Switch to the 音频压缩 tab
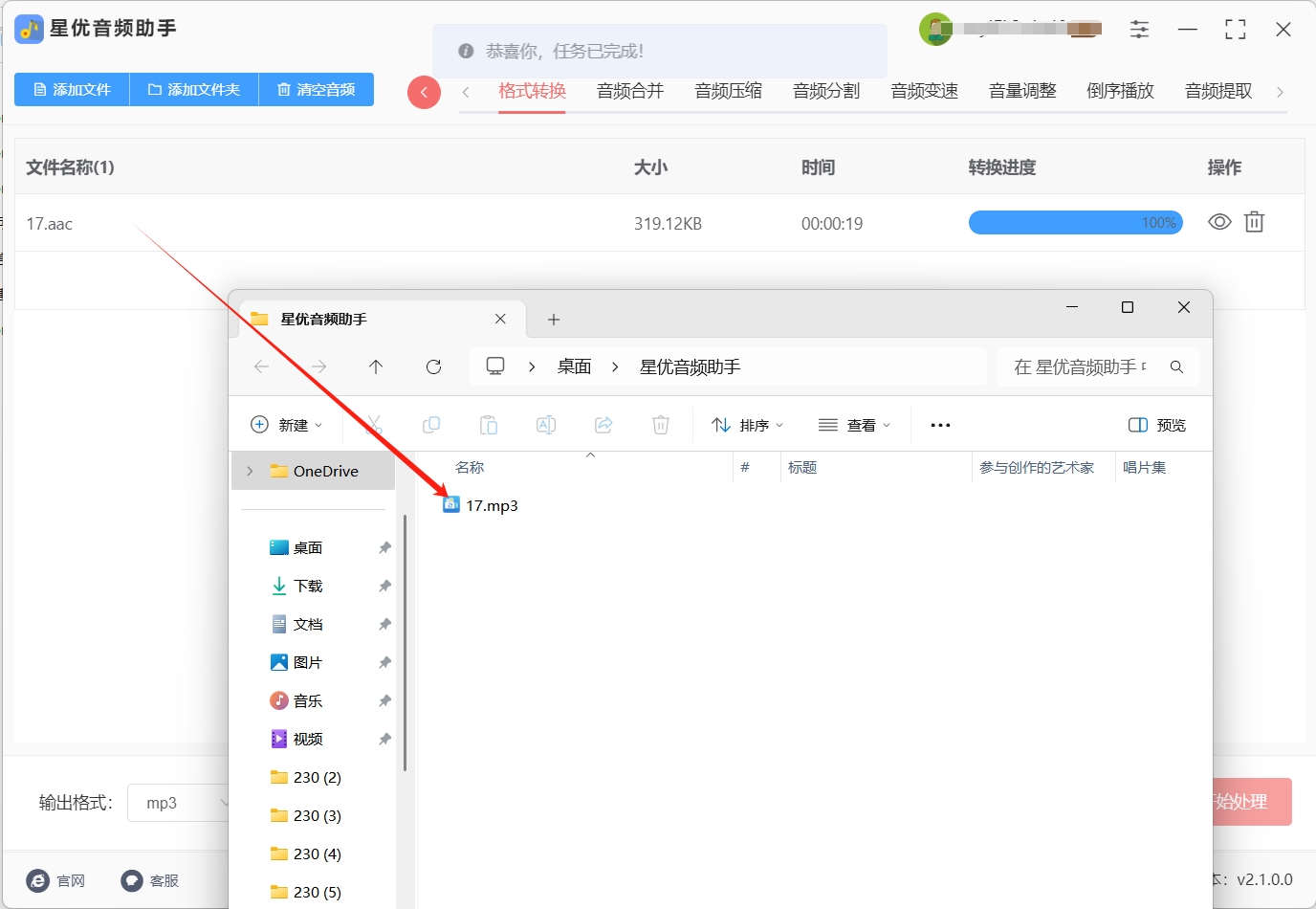This screenshot has height=909, width=1316. 728,91
